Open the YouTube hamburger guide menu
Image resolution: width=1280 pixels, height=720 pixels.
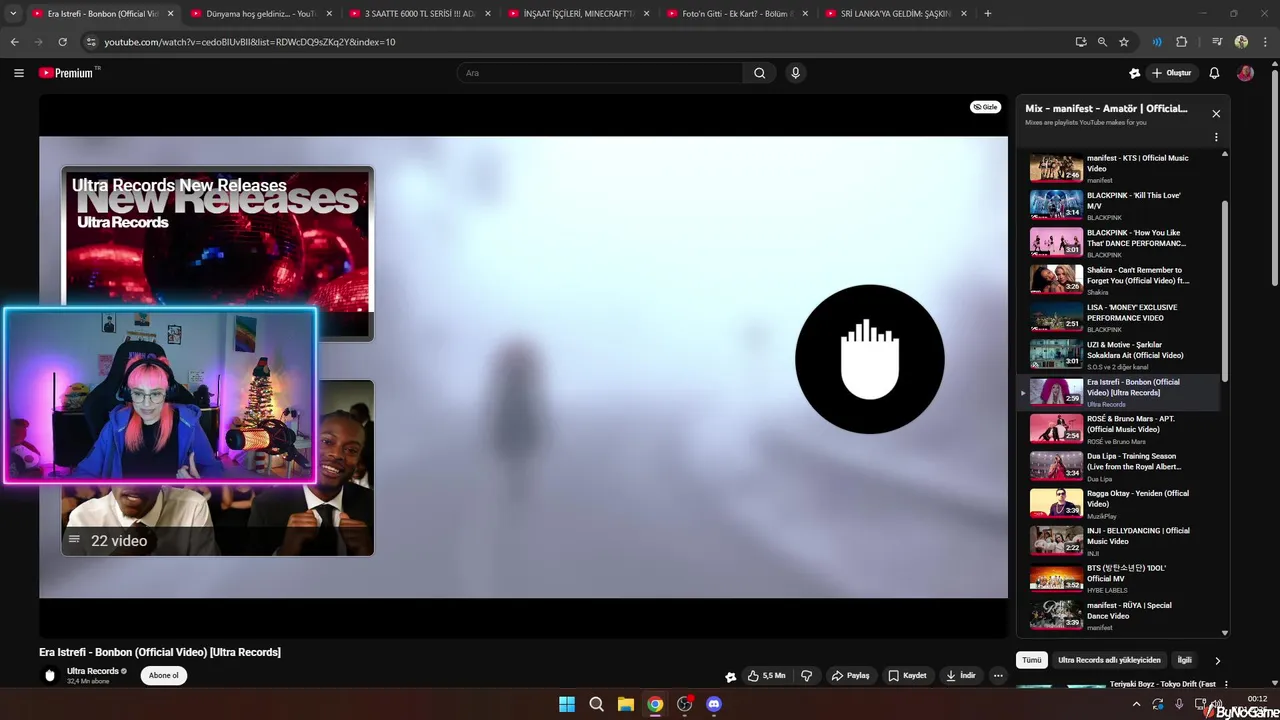[18, 73]
